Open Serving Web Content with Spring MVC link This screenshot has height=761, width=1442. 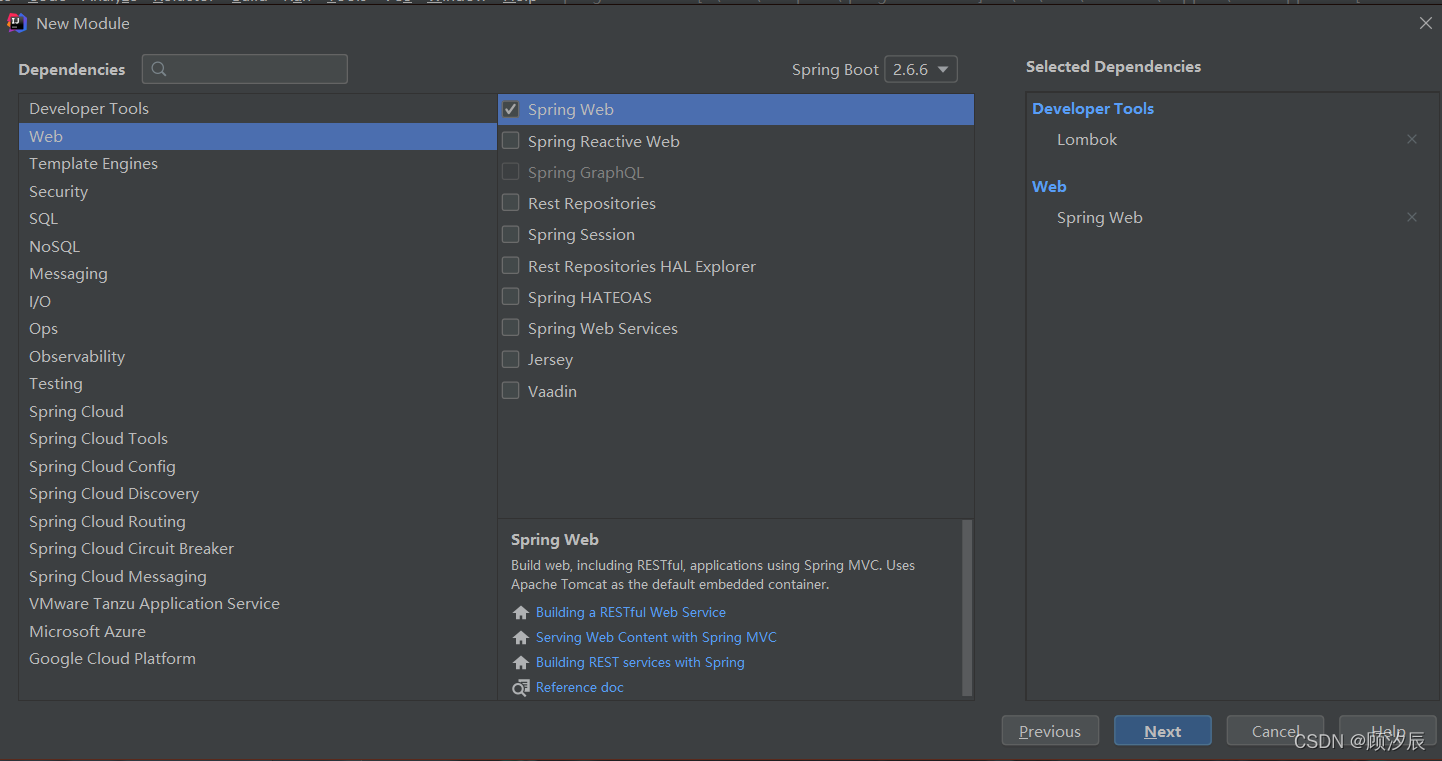point(656,637)
